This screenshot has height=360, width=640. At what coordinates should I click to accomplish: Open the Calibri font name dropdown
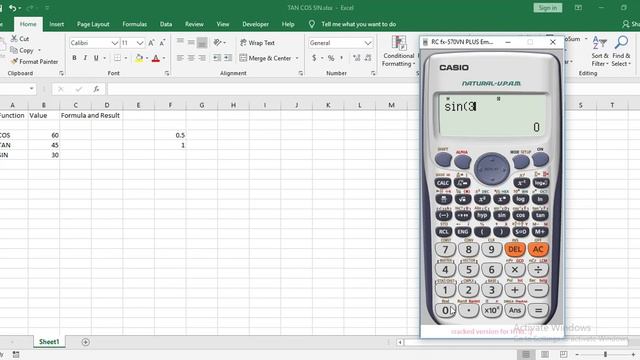click(115, 43)
